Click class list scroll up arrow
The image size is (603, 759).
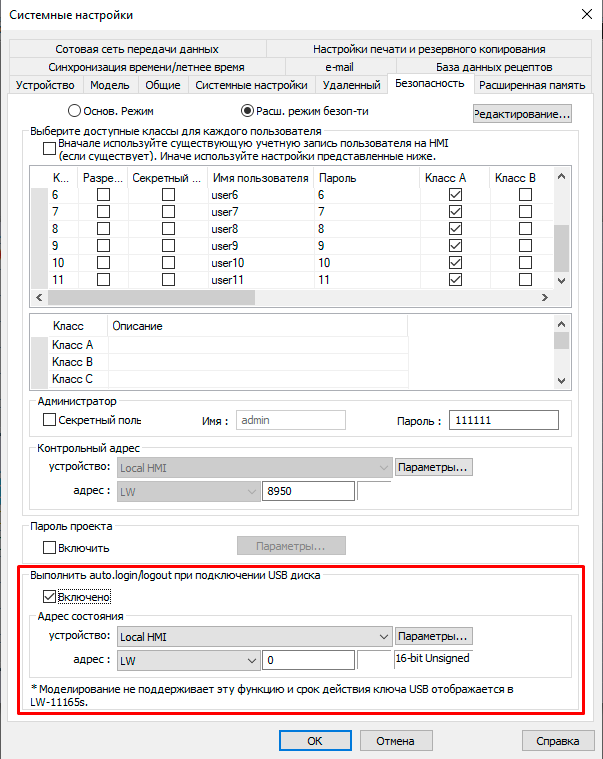pos(561,324)
